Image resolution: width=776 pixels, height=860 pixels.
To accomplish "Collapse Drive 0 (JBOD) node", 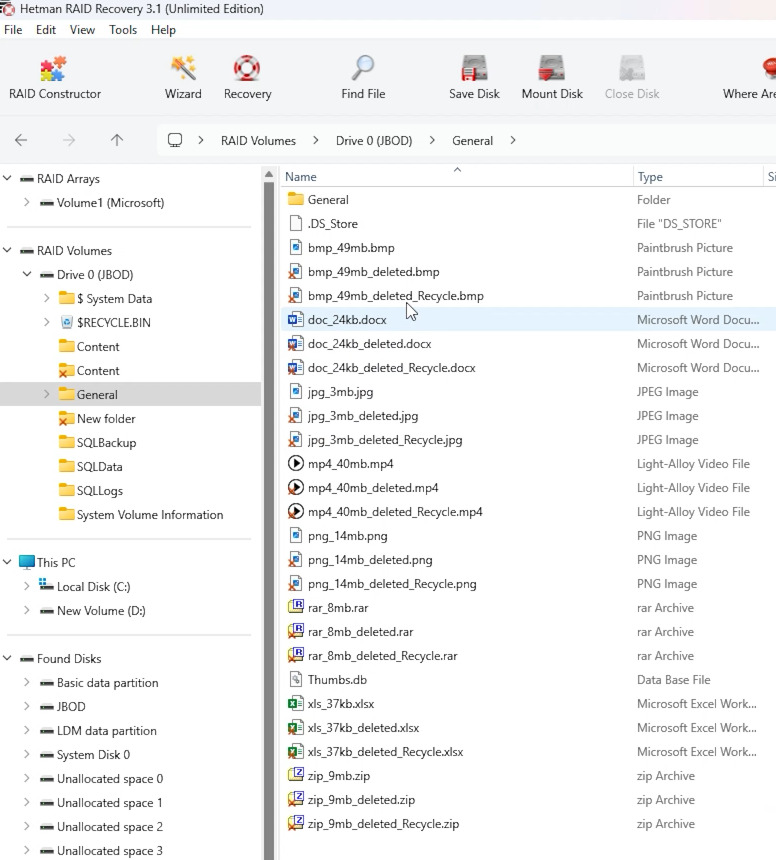I will 27,274.
